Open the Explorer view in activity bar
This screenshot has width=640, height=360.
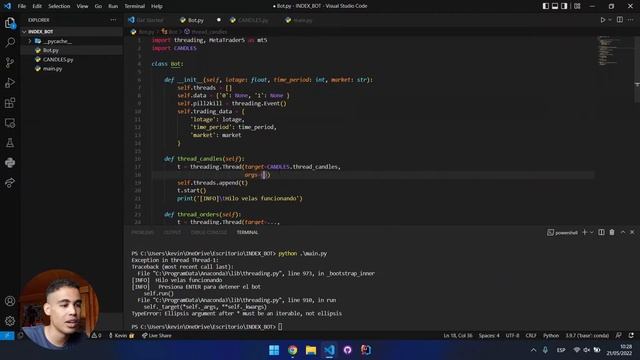pos(10,23)
